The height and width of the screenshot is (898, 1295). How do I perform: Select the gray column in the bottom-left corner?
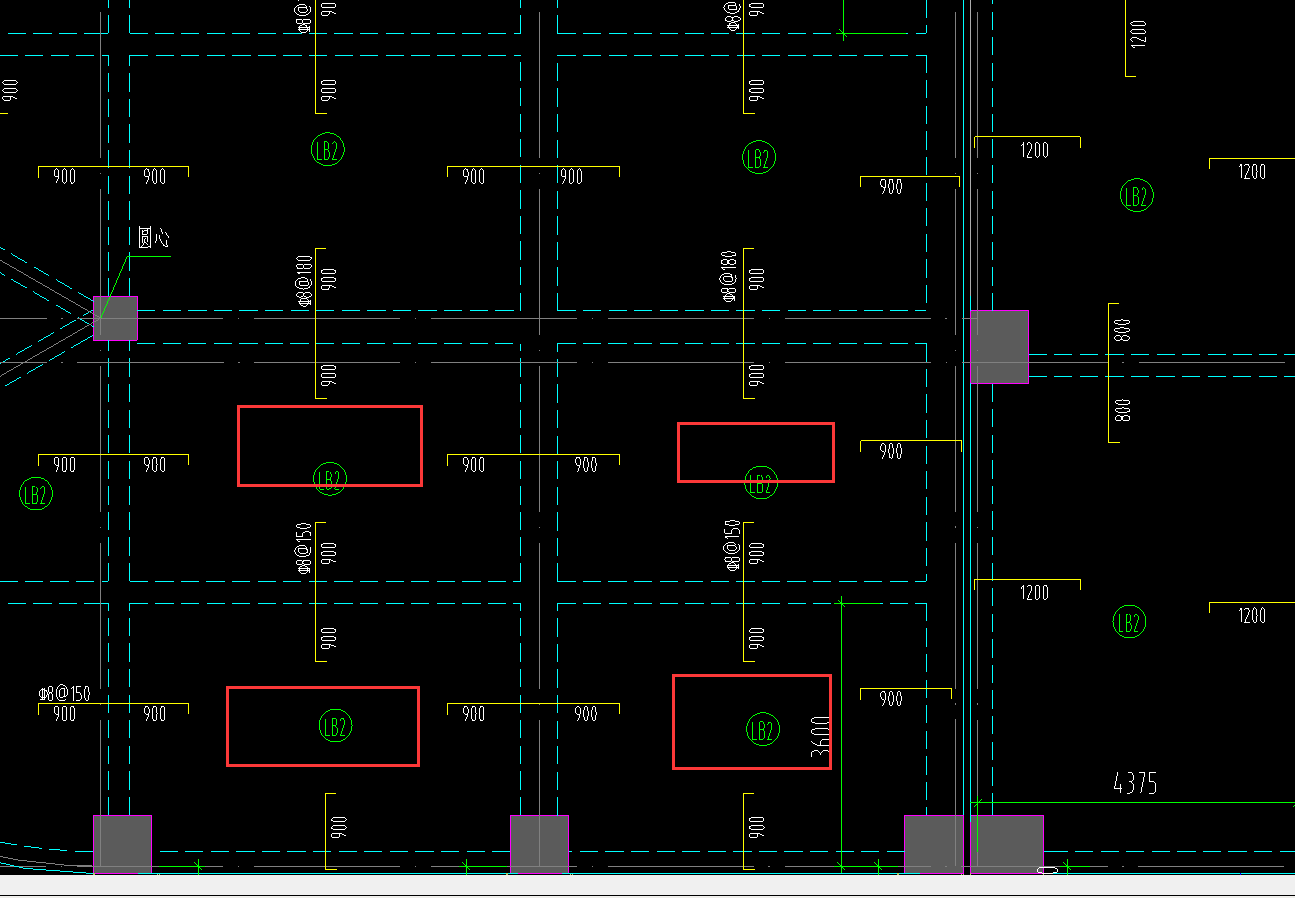point(122,844)
